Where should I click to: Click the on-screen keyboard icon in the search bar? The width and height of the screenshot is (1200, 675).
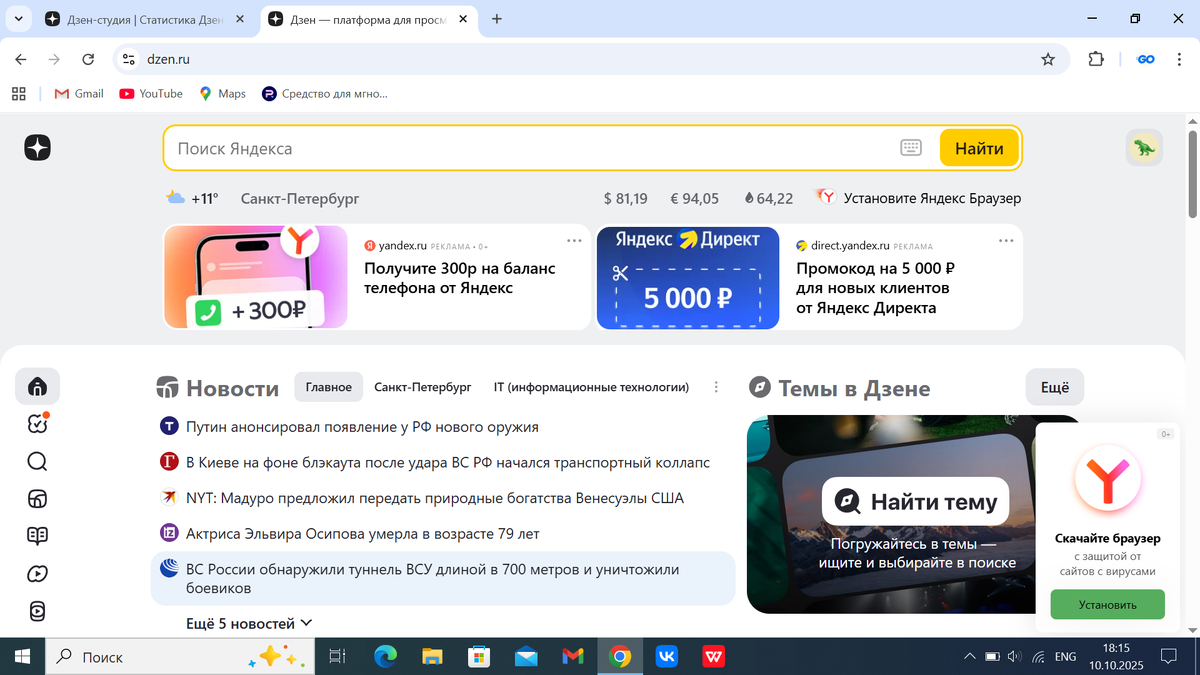pos(911,147)
